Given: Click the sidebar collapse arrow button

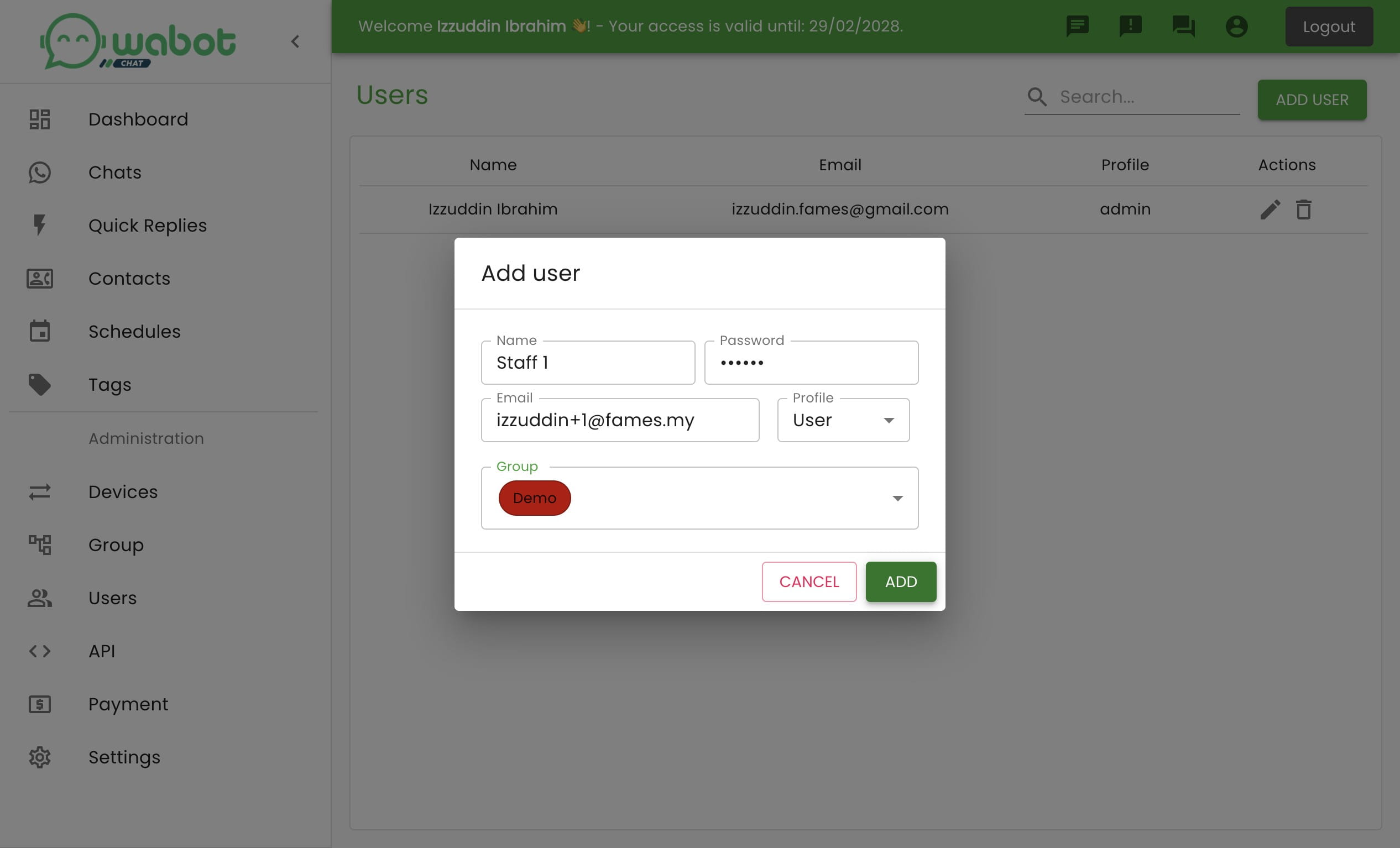Looking at the screenshot, I should coord(294,41).
